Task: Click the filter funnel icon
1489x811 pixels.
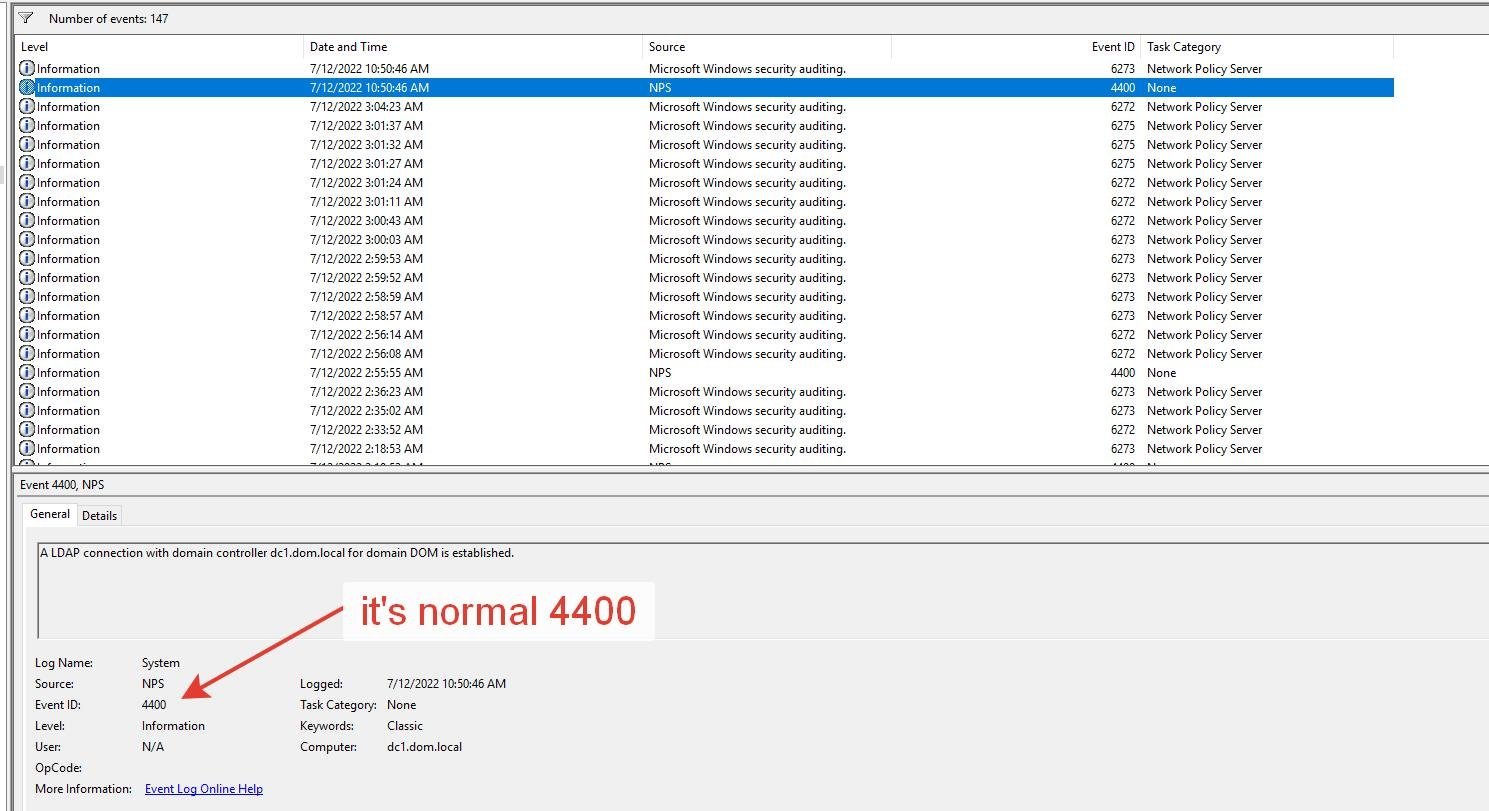Action: click(26, 18)
